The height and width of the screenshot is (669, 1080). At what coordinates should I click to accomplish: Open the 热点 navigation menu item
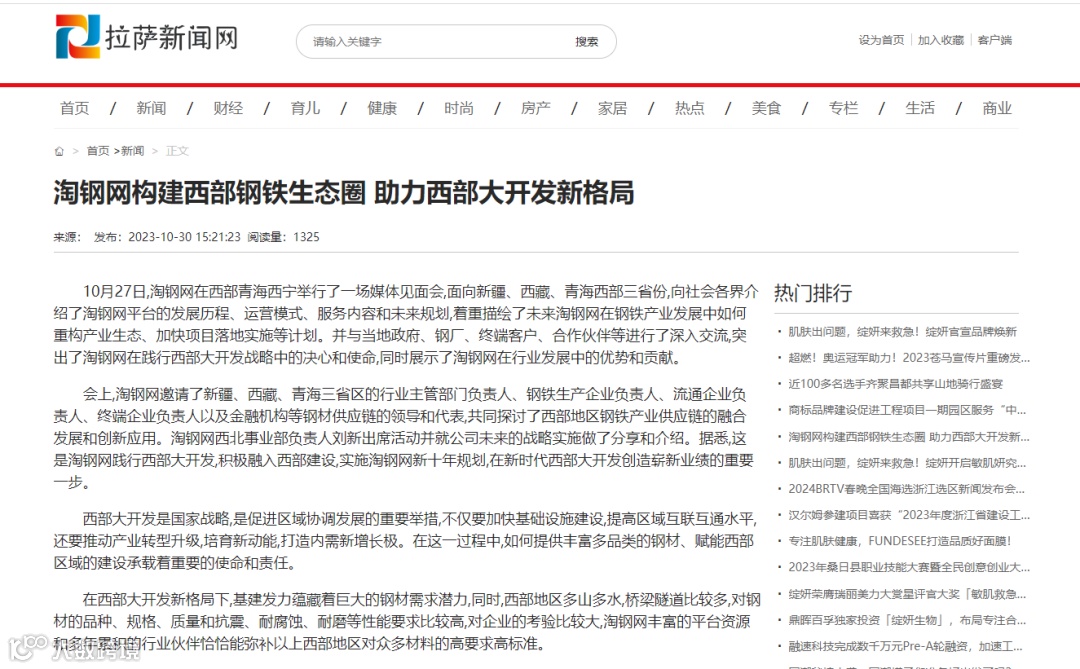689,108
